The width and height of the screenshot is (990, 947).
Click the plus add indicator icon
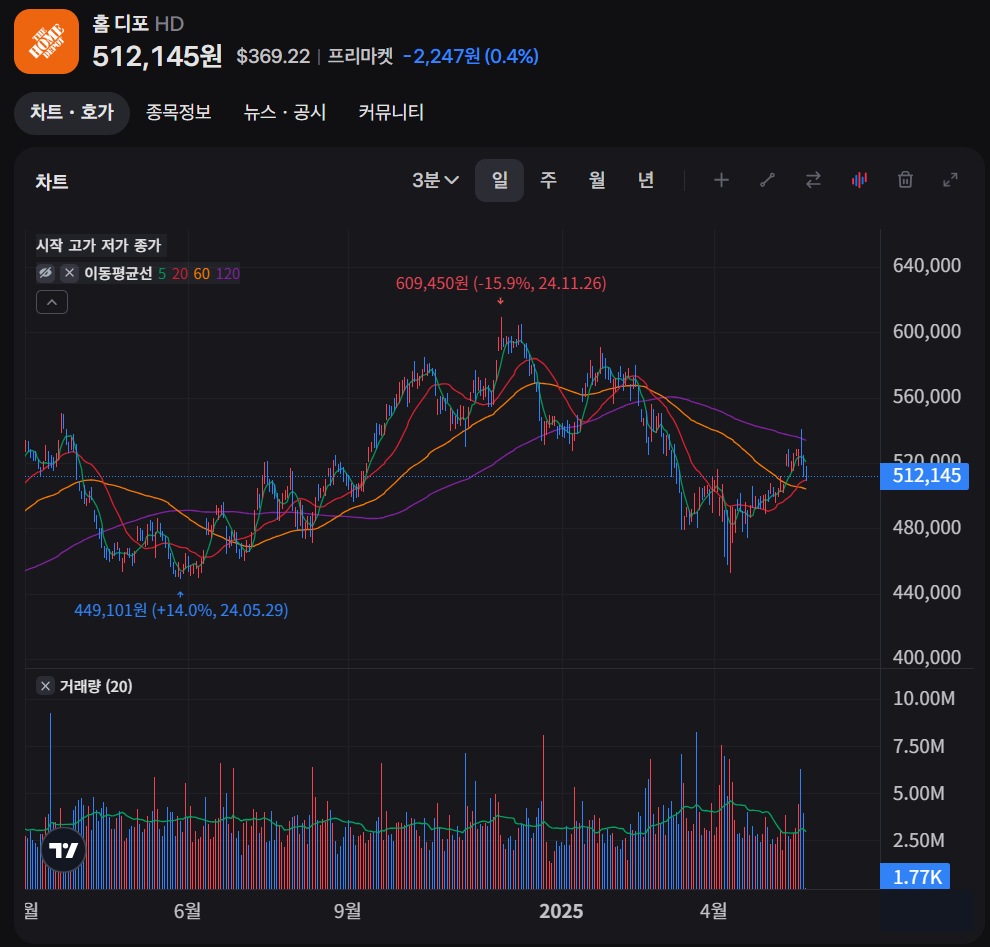721,181
